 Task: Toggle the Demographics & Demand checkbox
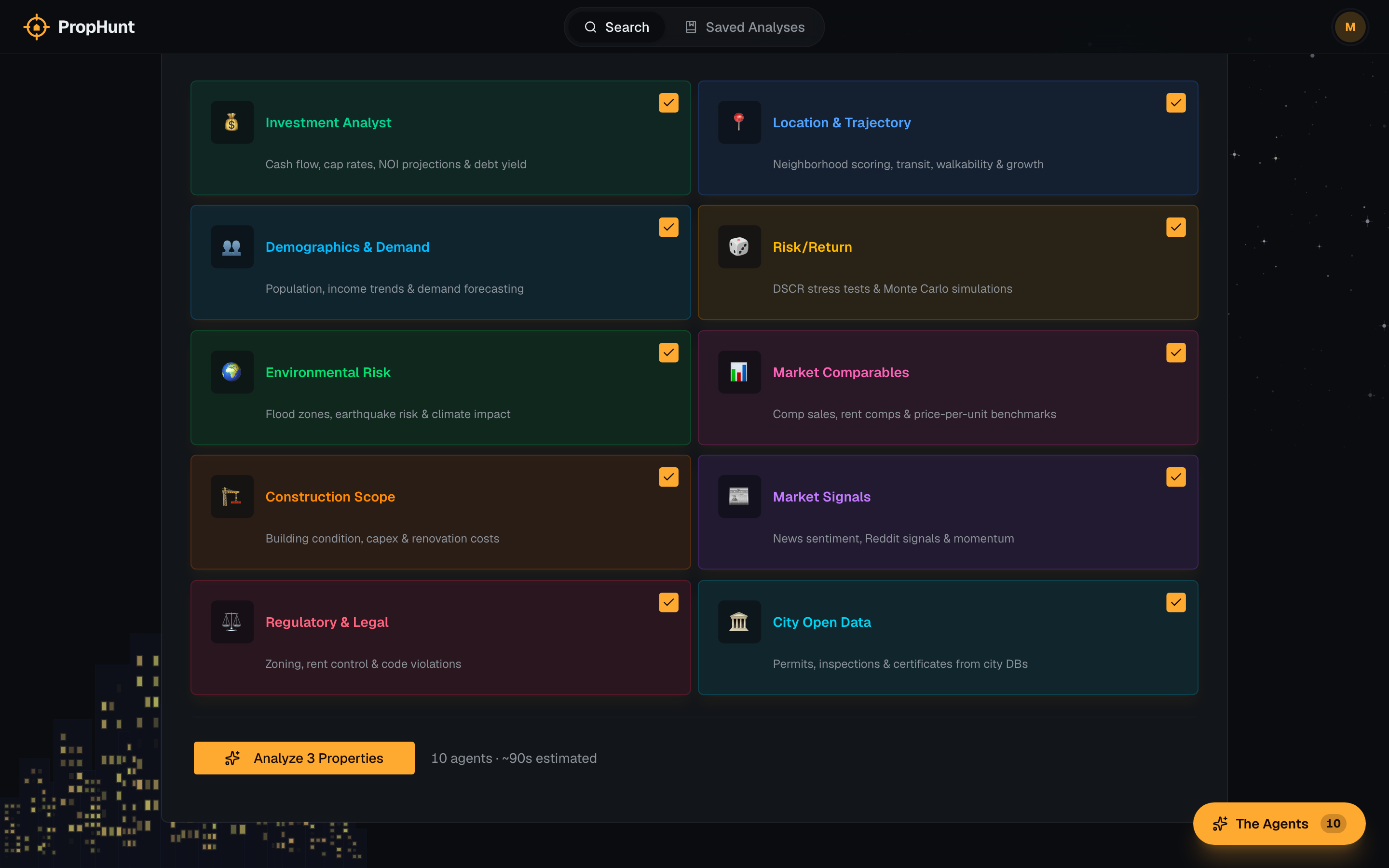(x=668, y=227)
